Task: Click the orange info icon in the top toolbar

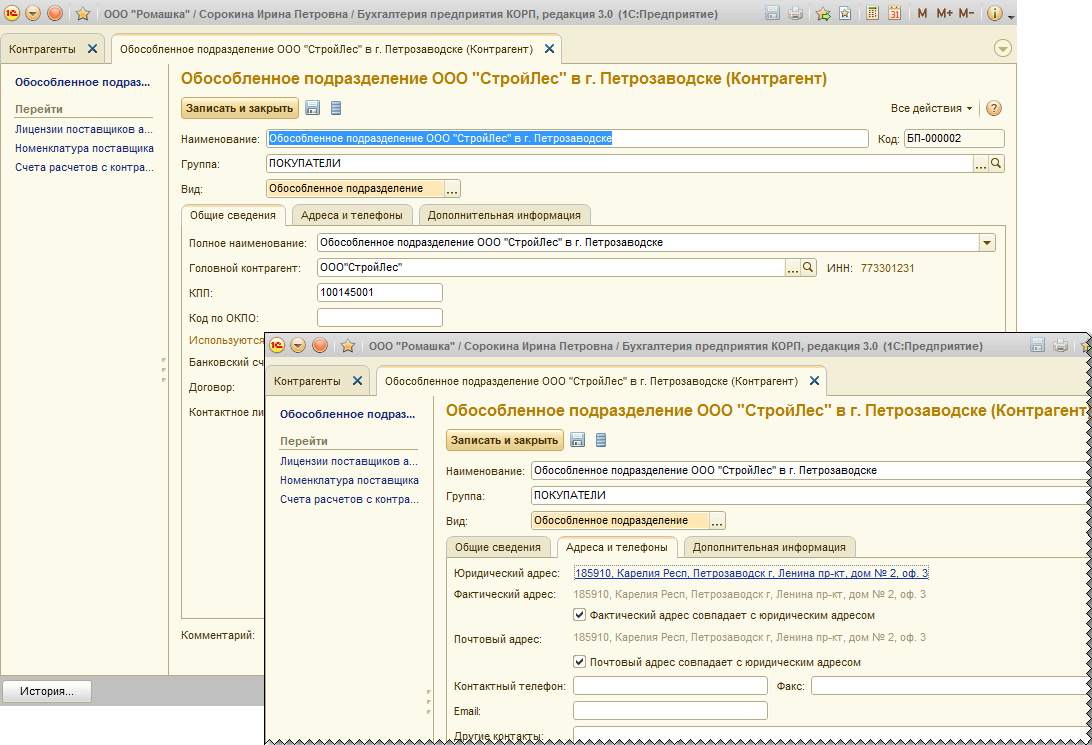Action: [994, 14]
